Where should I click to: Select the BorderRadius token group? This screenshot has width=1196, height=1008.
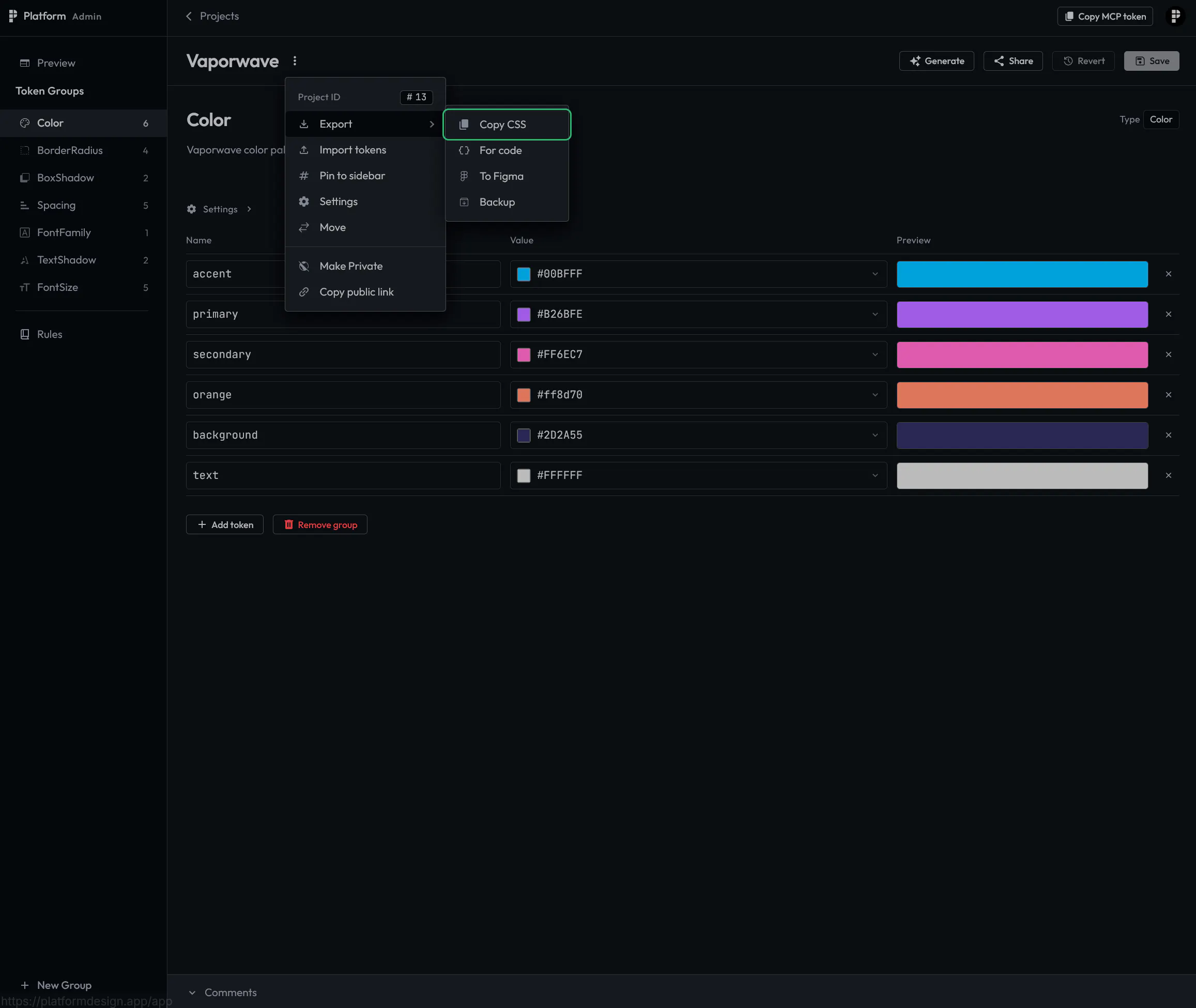tap(83, 150)
